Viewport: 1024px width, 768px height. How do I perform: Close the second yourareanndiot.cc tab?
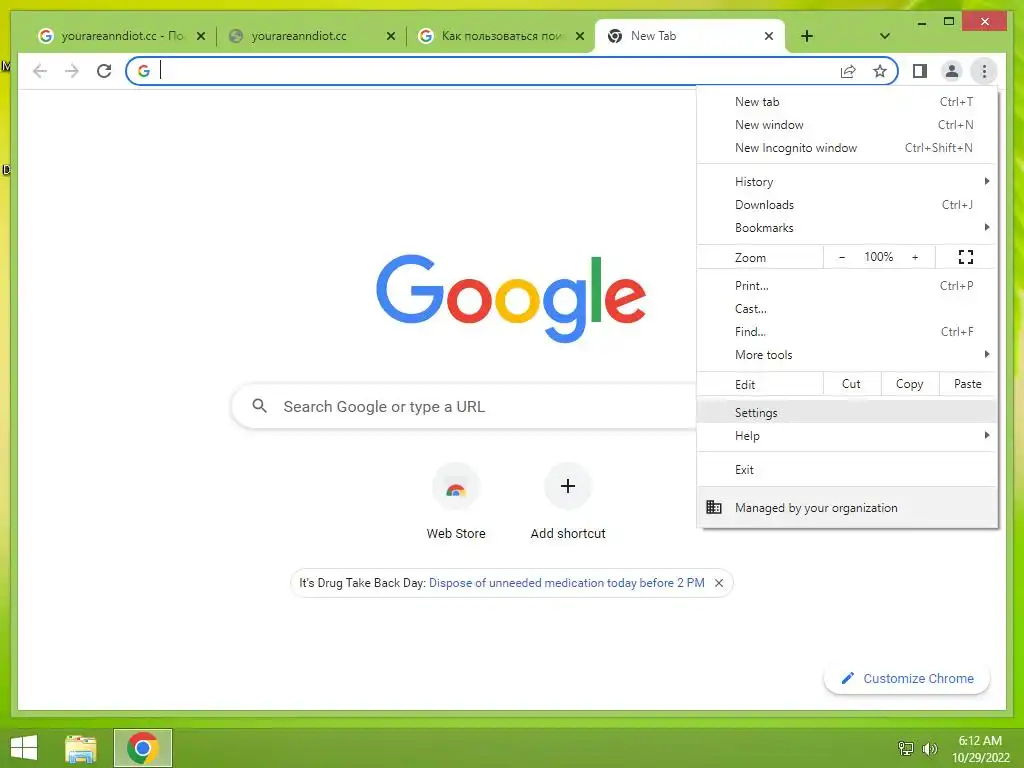point(391,36)
